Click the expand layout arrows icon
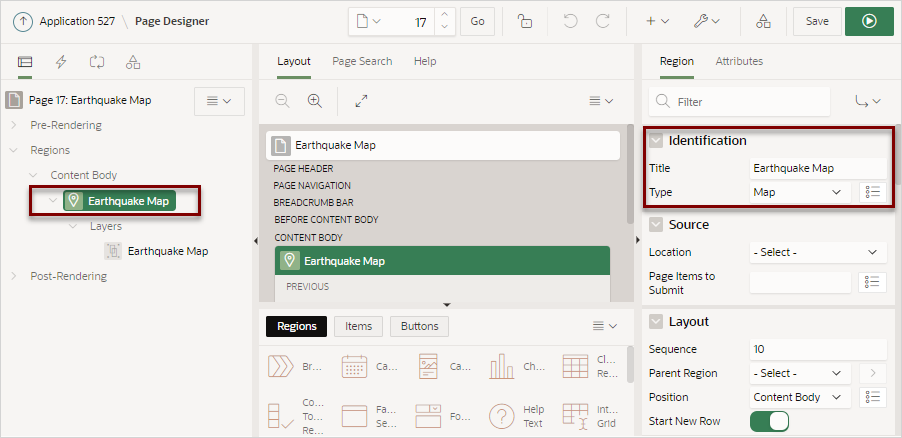The height and width of the screenshot is (438, 902). [x=361, y=101]
